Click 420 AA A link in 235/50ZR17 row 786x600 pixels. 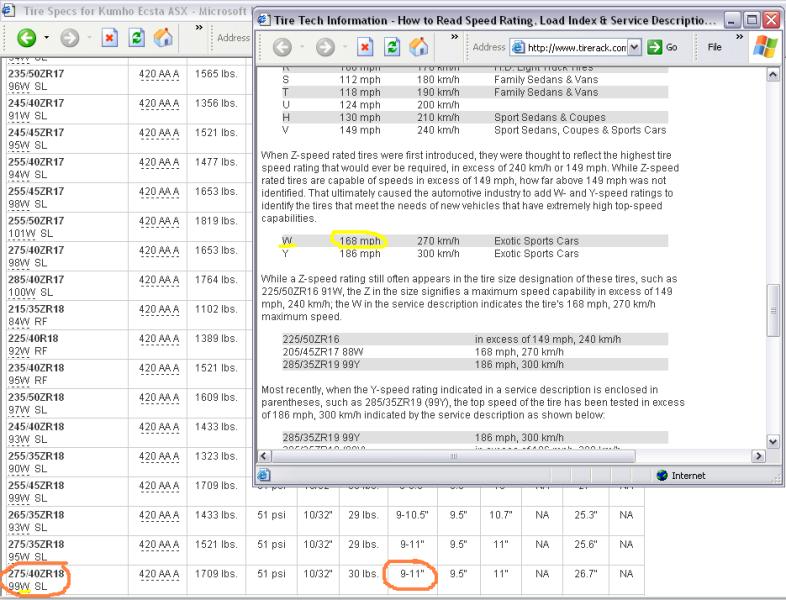point(159,74)
